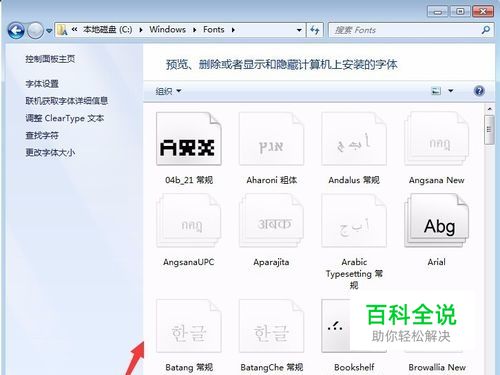Select the Arabic Typesetting font icon

tap(354, 221)
